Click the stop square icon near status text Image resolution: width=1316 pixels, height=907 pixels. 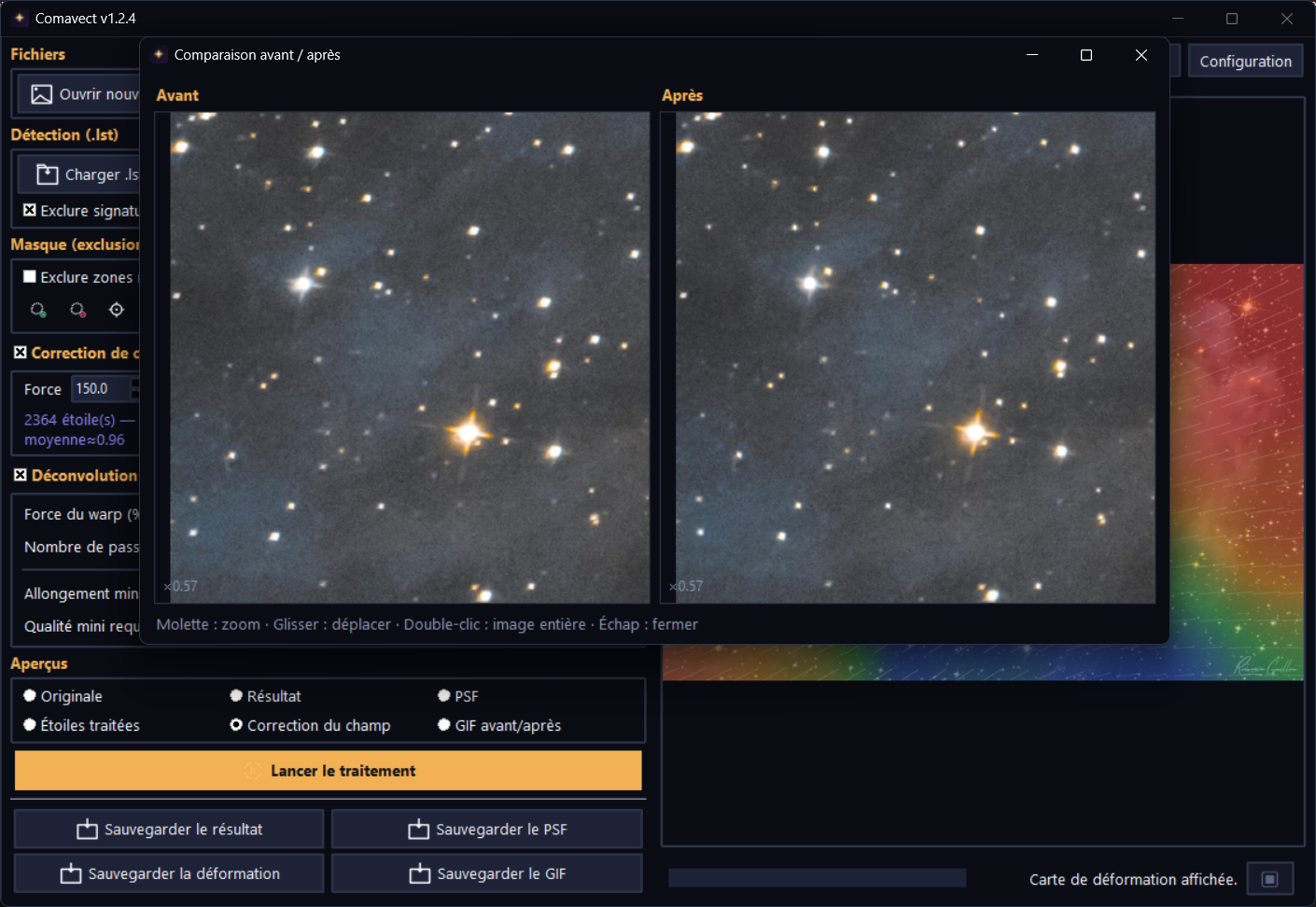point(1270,879)
